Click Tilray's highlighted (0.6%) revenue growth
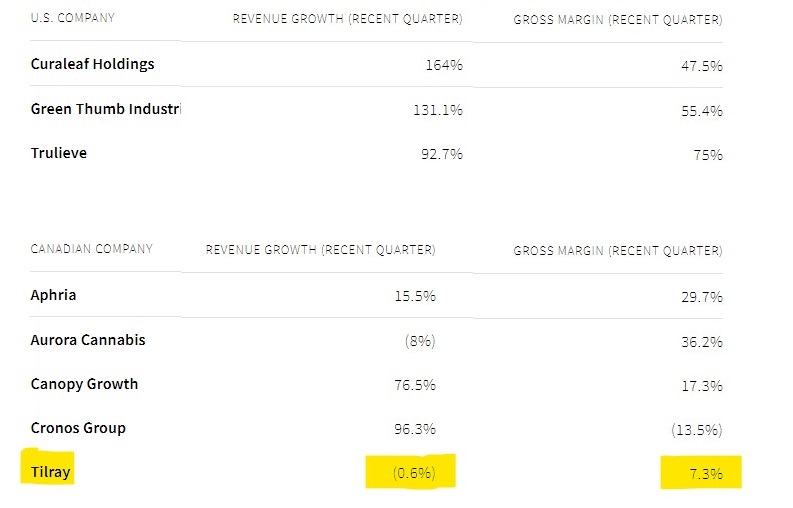The image size is (793, 508). [414, 473]
